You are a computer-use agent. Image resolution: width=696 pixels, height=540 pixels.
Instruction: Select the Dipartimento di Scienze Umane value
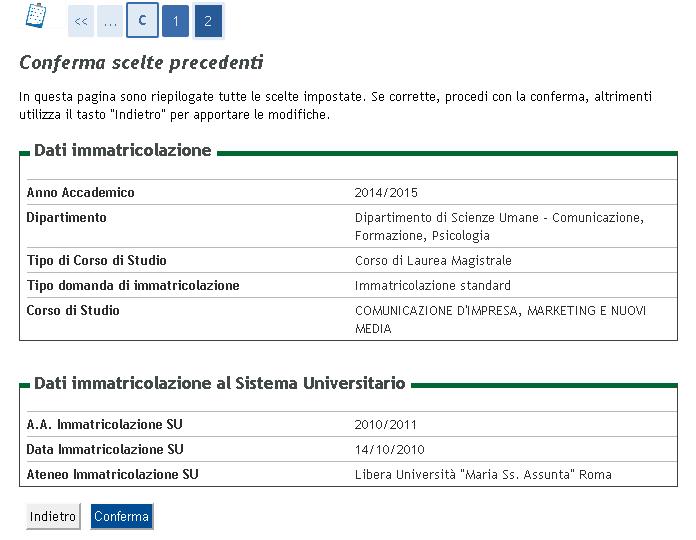[x=499, y=226]
